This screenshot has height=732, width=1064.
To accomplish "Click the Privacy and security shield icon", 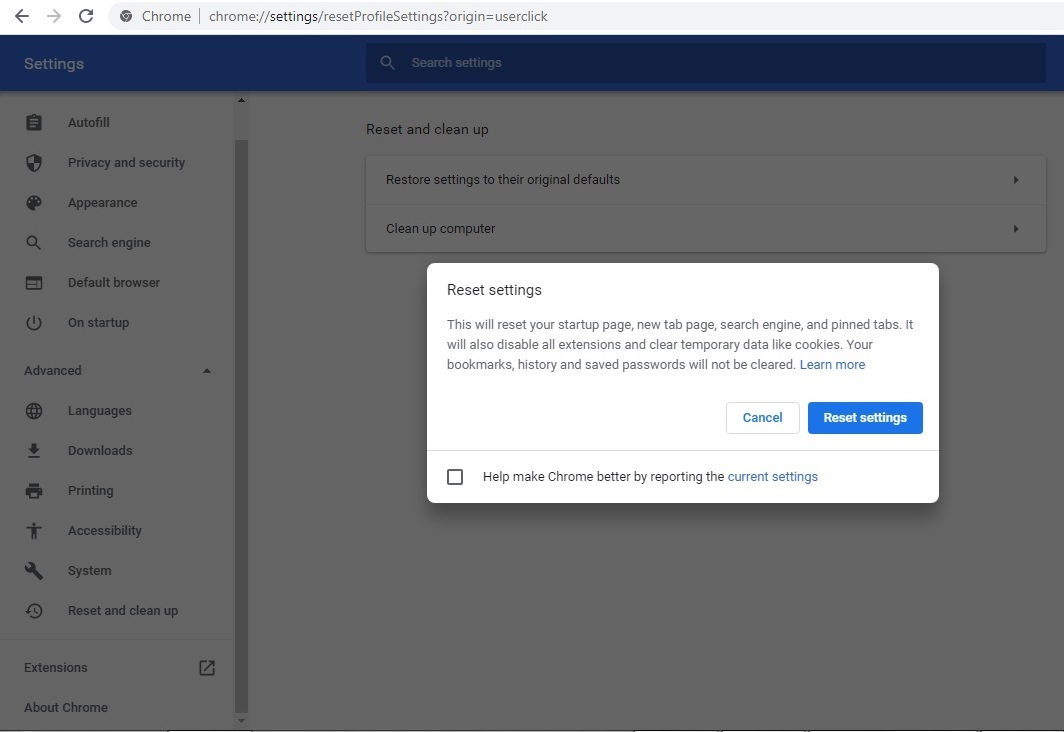I will 34,163.
